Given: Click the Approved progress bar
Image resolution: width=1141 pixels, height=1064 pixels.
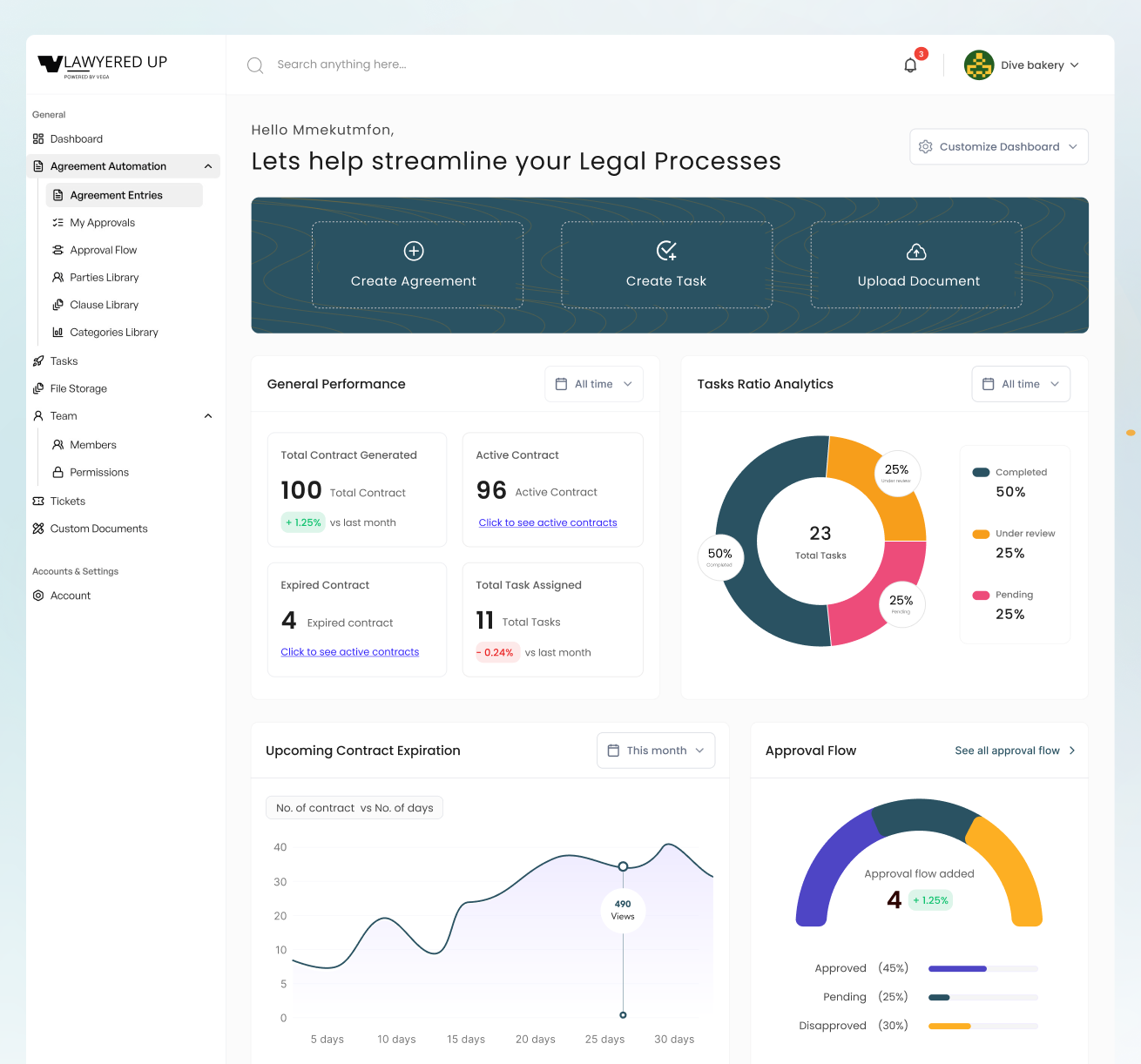Looking at the screenshot, I should [x=982, y=968].
